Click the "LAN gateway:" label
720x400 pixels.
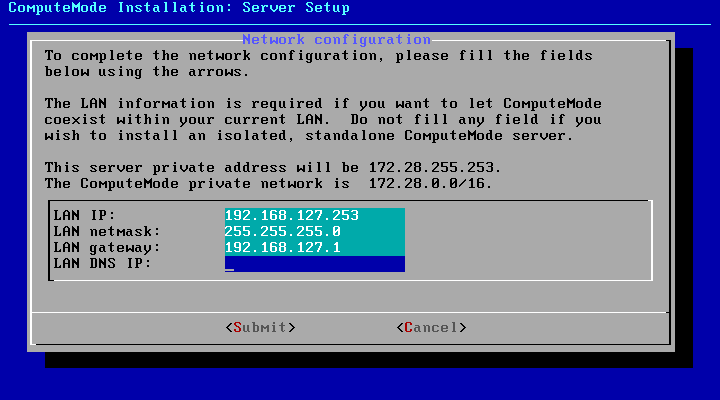107,248
